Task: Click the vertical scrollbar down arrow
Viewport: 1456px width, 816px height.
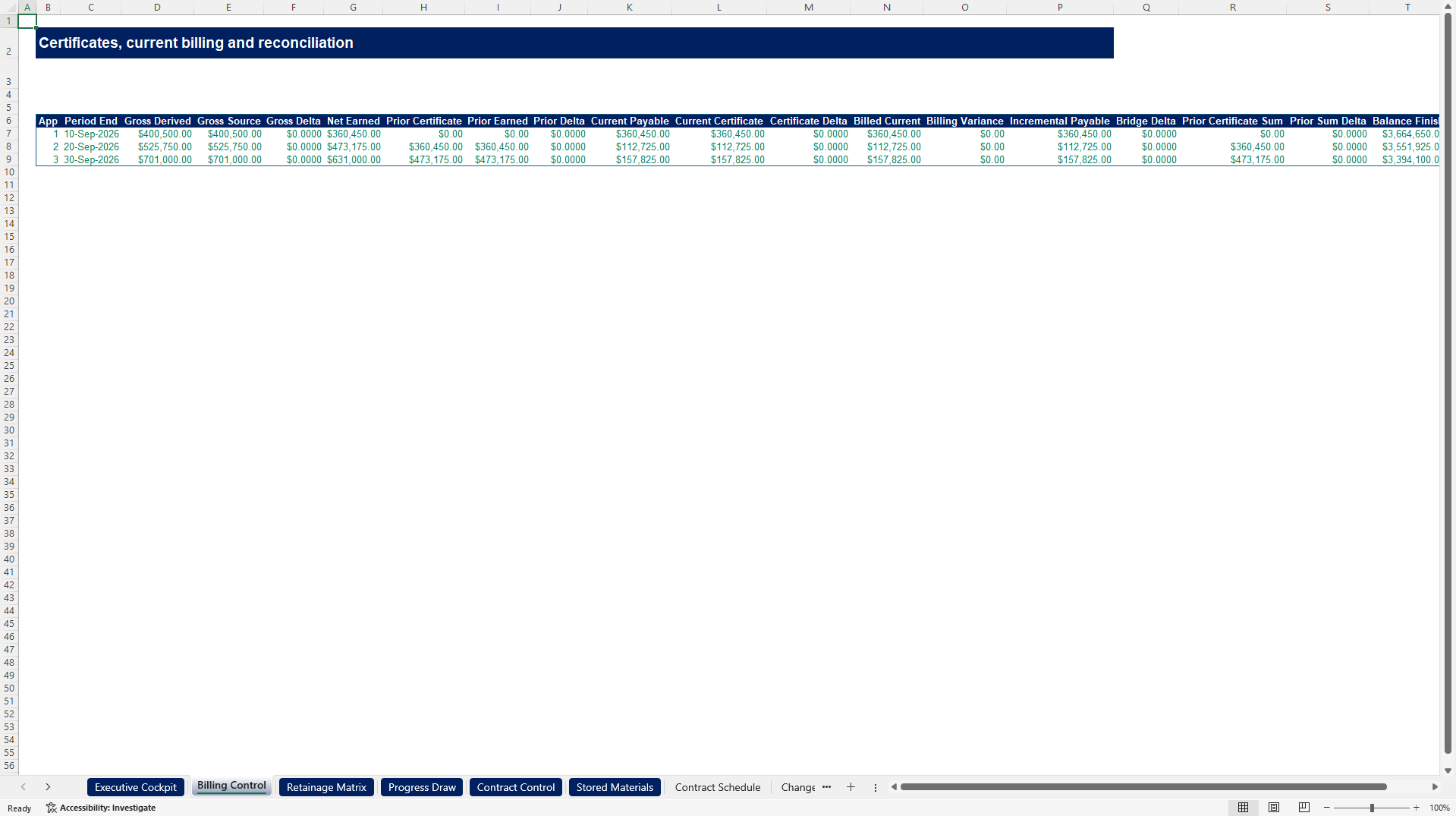Action: [1448, 770]
